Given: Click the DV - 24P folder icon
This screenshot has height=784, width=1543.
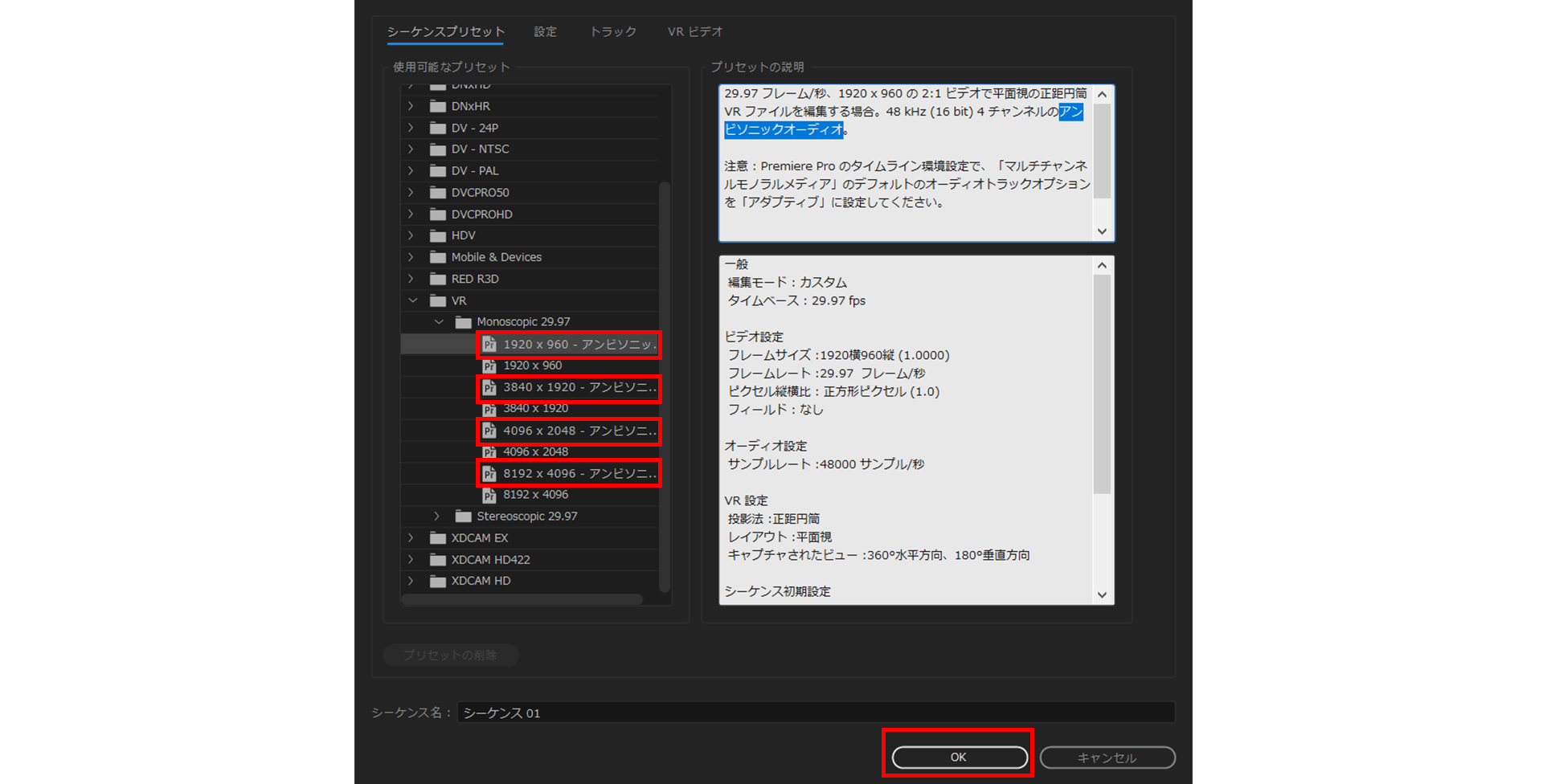Looking at the screenshot, I should pos(438,128).
